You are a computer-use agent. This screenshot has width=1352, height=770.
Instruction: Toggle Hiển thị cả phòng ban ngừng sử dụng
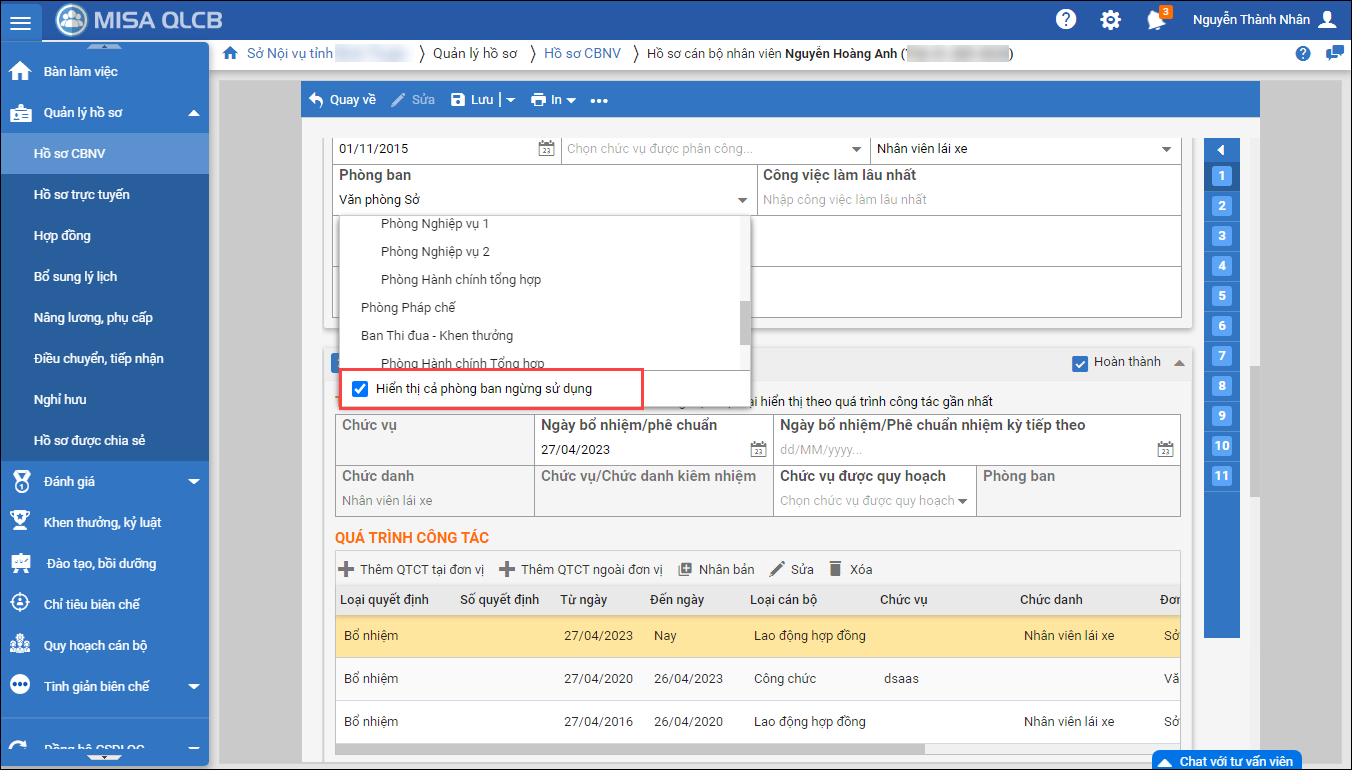point(361,389)
